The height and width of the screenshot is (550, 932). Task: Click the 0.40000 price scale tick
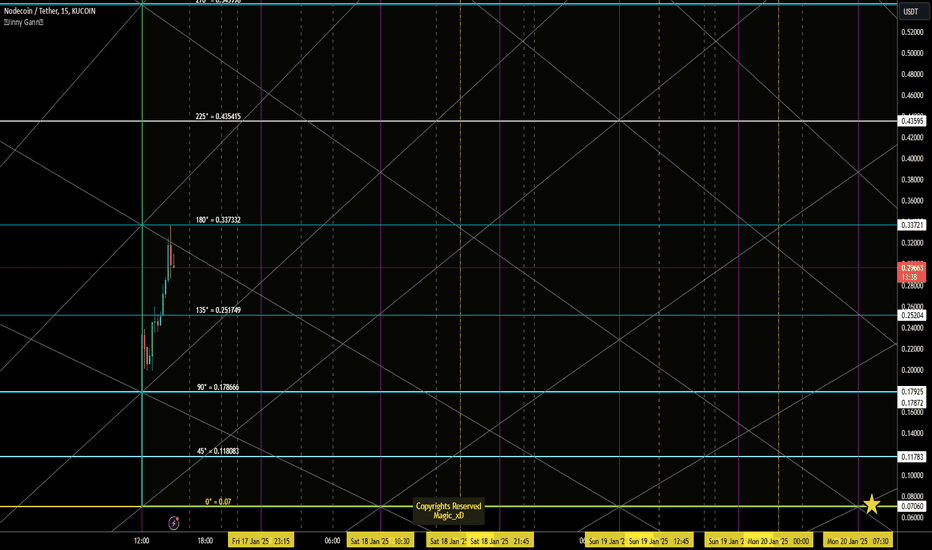pyautogui.click(x=912, y=159)
